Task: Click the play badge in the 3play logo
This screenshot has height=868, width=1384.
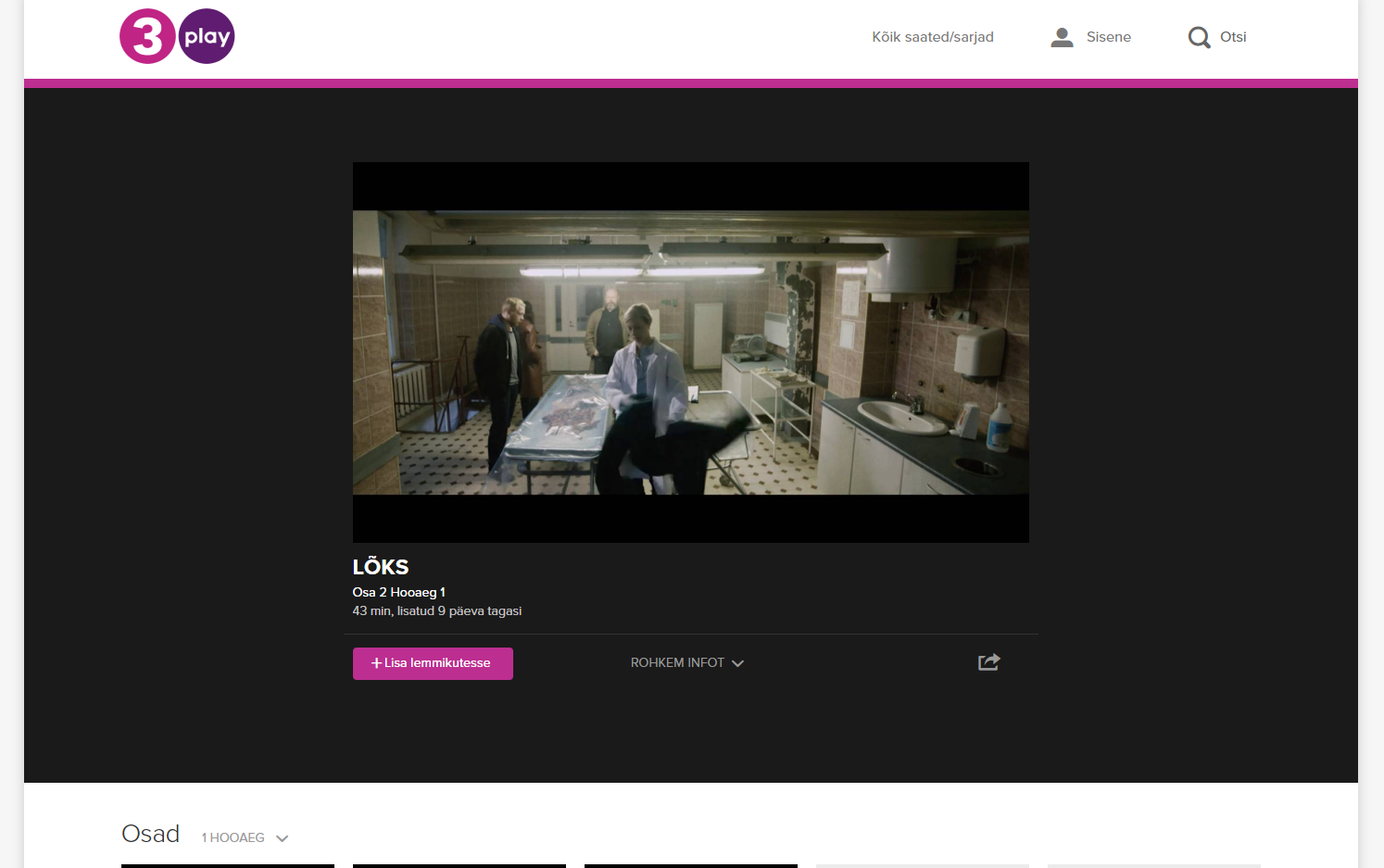Action: [x=208, y=36]
